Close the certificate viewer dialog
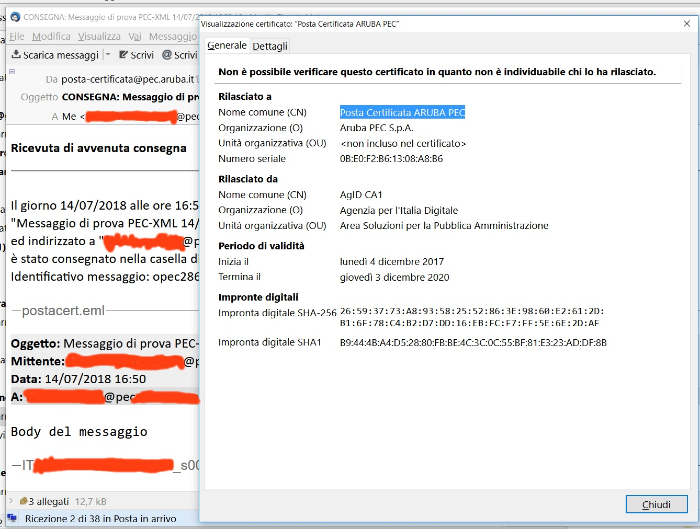Image resolution: width=700 pixels, height=529 pixels. click(x=687, y=24)
